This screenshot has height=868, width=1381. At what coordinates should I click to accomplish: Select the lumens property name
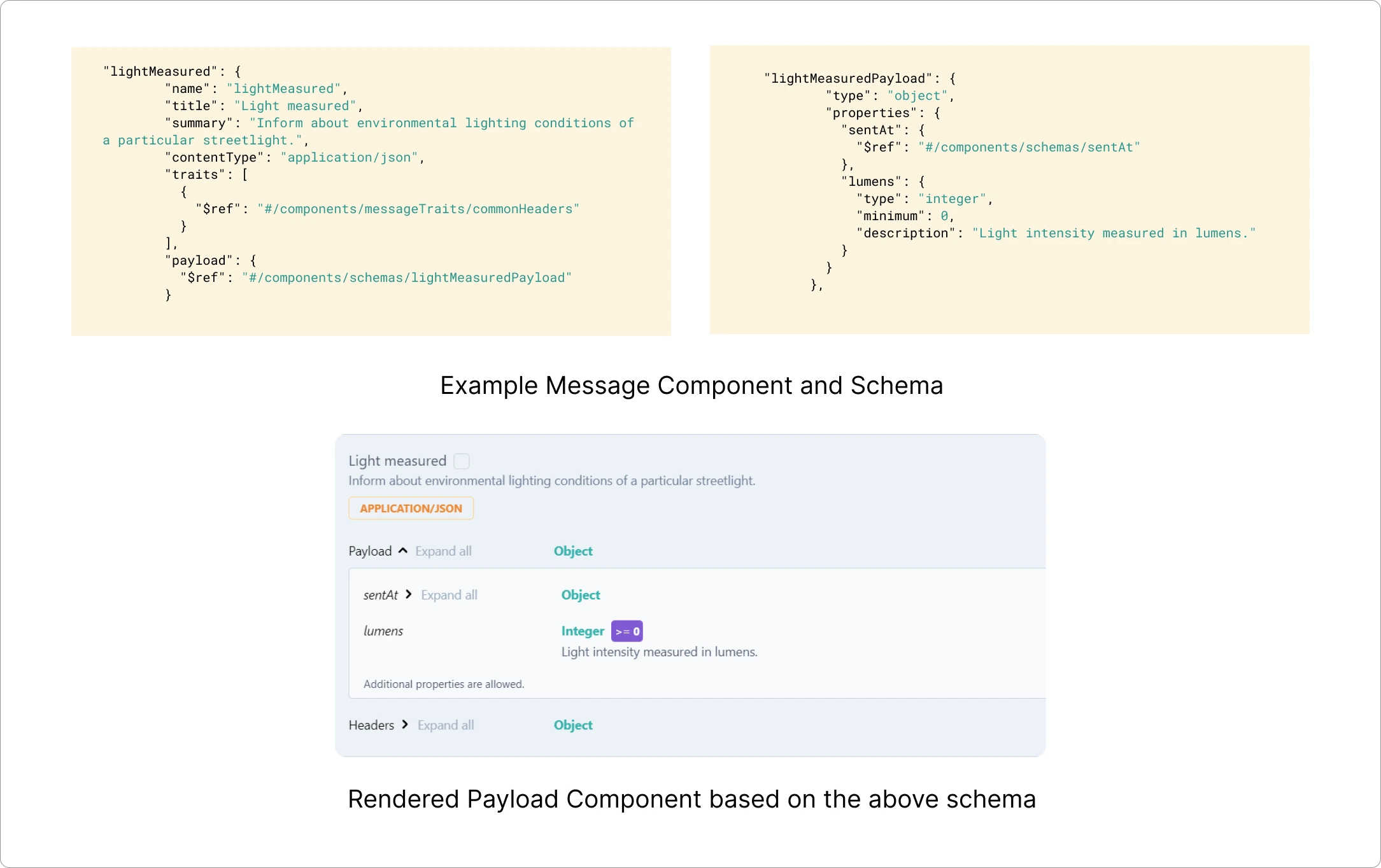[383, 631]
